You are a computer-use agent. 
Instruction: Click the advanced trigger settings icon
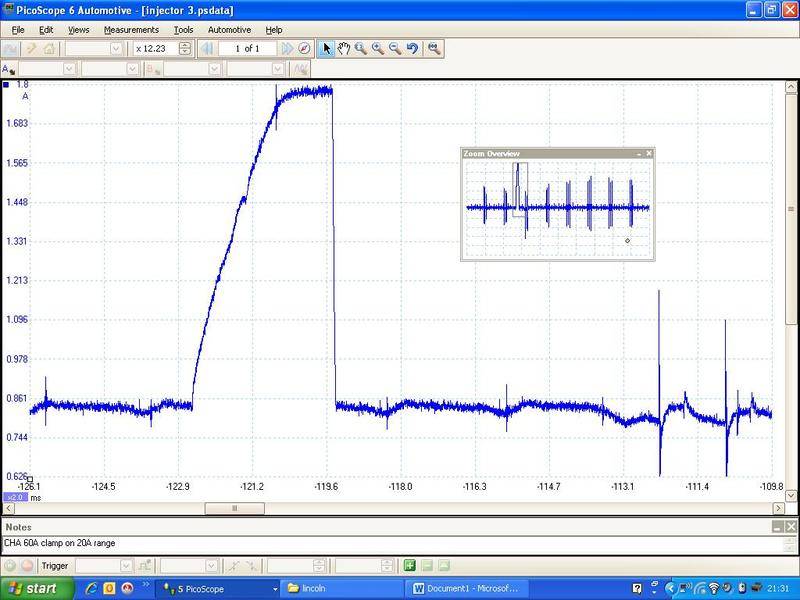coord(145,565)
